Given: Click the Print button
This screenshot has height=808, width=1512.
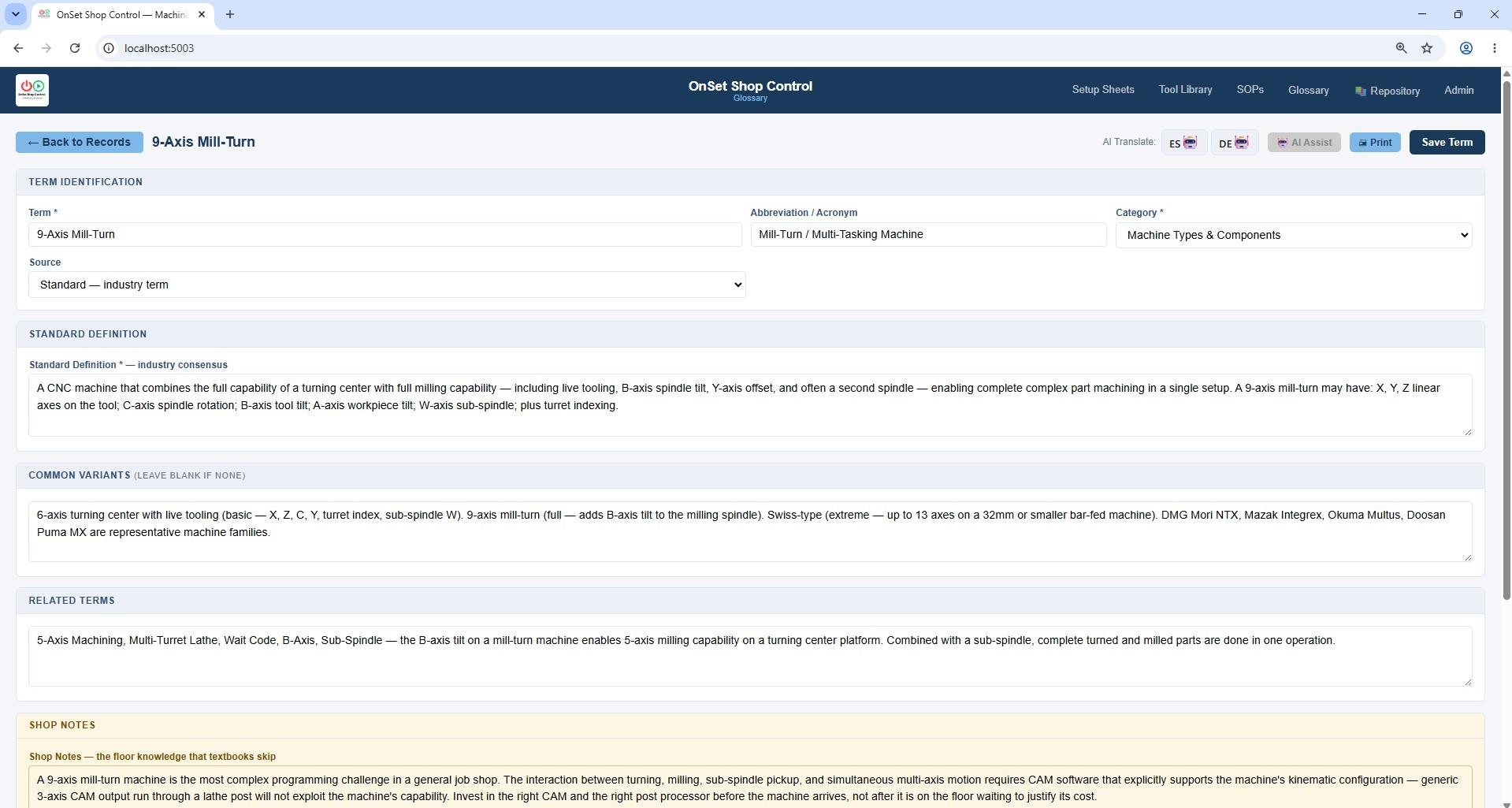Looking at the screenshot, I should pos(1375,143).
